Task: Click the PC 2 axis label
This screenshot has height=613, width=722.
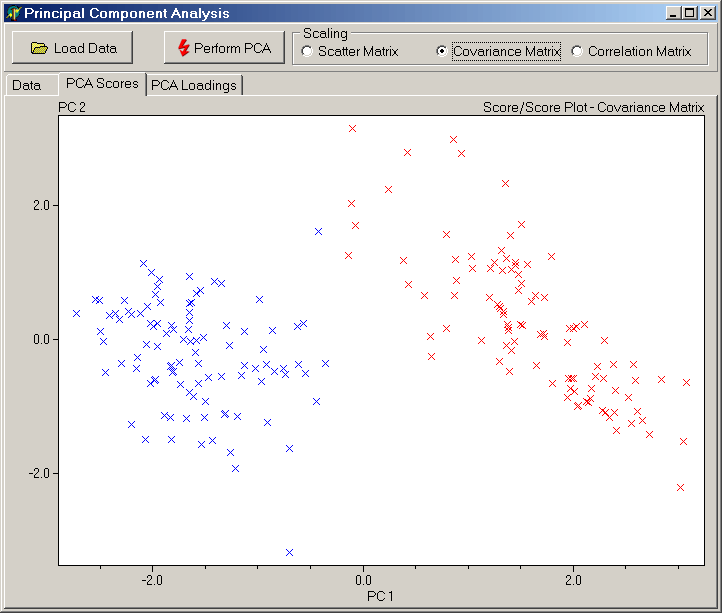Action: pos(72,107)
